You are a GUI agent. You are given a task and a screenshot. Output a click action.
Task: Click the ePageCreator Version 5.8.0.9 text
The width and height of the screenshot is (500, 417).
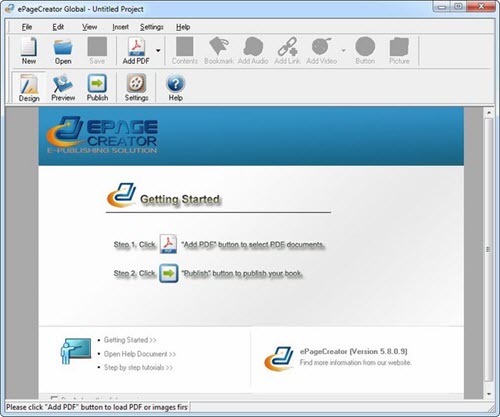[354, 351]
